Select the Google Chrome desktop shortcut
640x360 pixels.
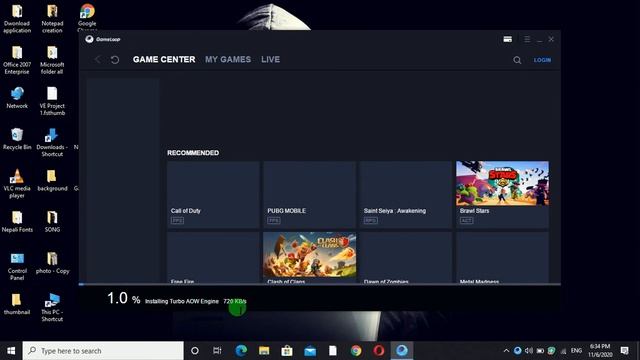click(87, 16)
